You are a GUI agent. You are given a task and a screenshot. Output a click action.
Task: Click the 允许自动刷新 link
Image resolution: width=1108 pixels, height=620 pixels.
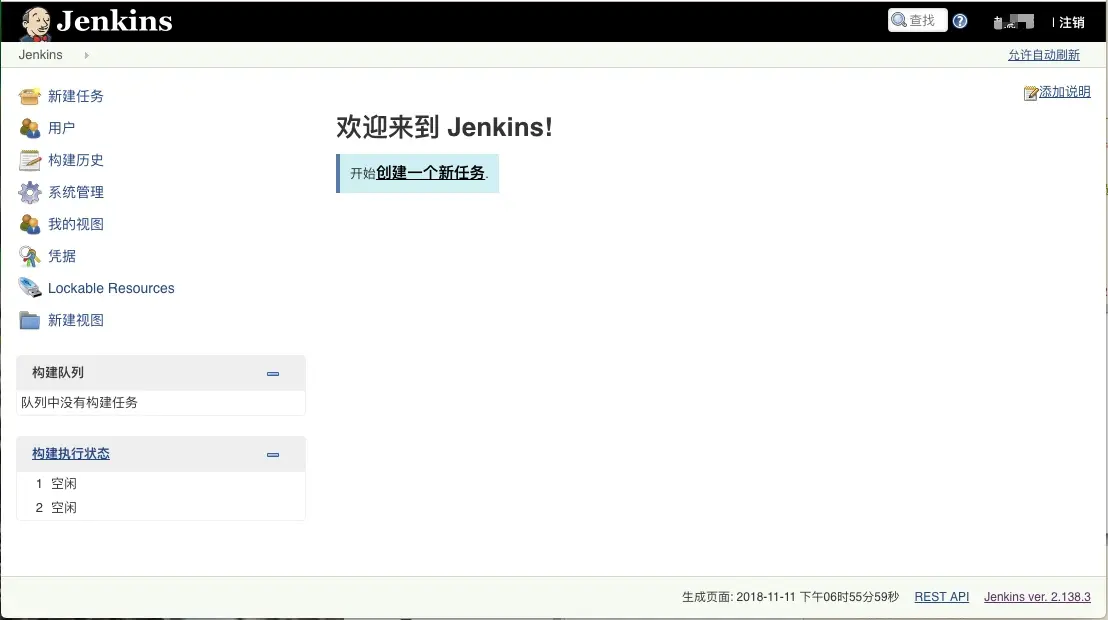click(x=1044, y=55)
